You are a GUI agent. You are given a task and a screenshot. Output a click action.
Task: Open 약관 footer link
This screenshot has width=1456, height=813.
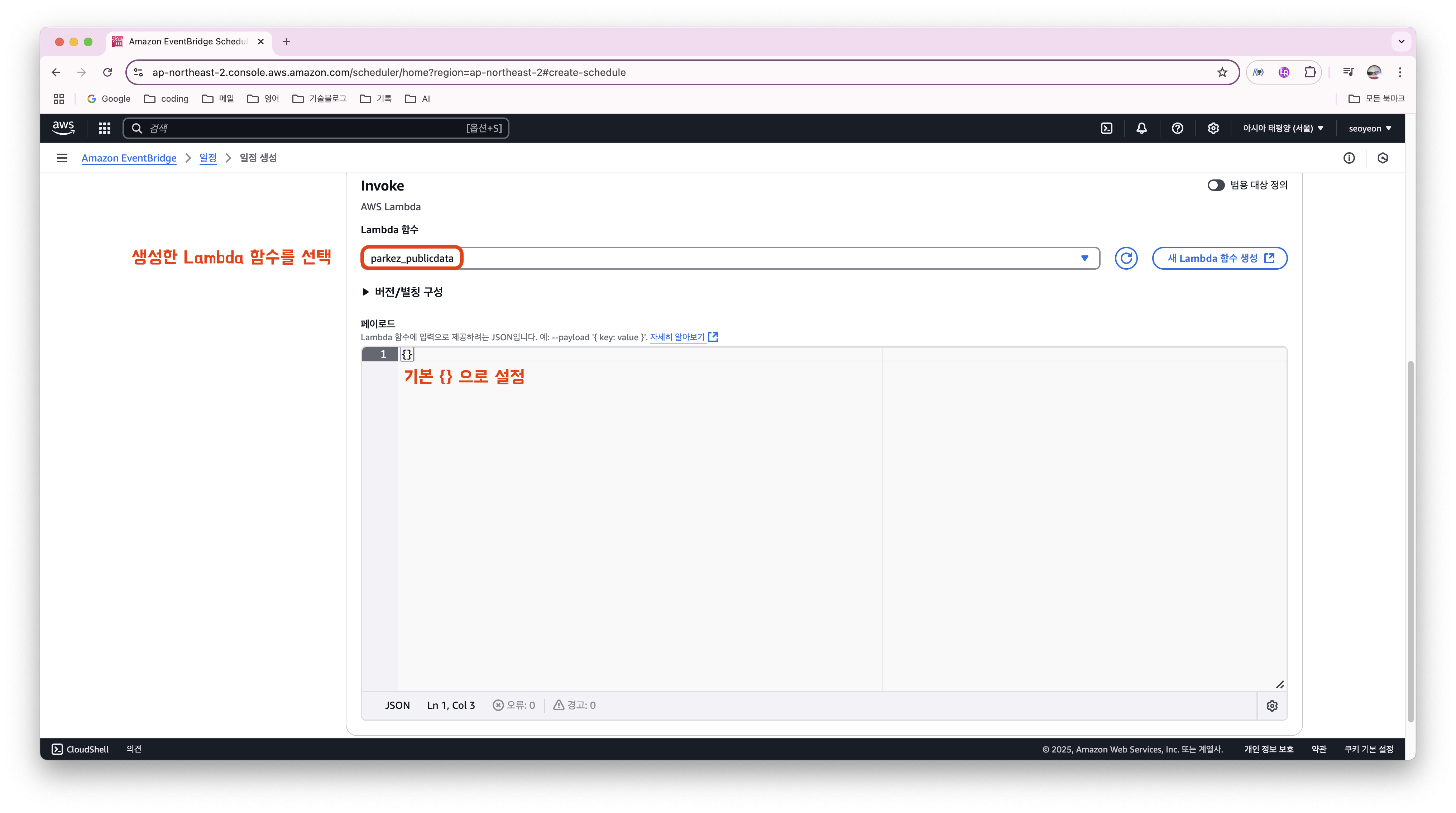coord(1319,749)
